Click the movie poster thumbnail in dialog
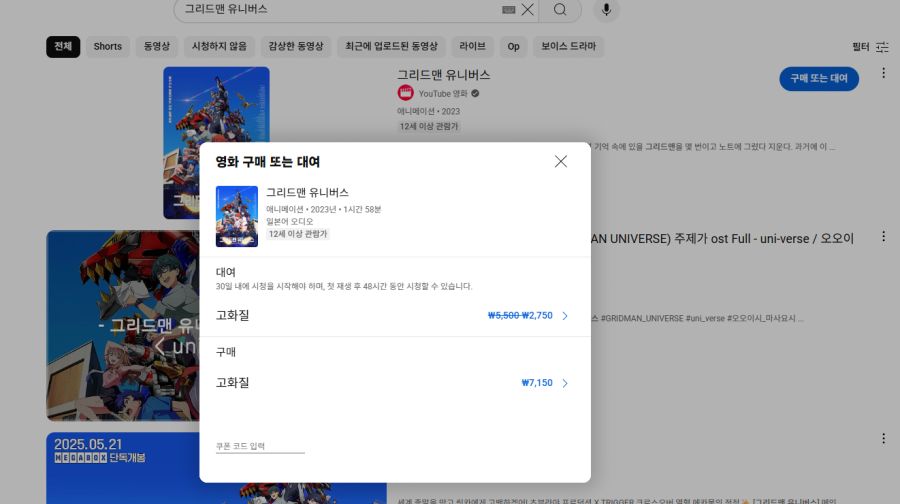Image resolution: width=900 pixels, height=504 pixels. [x=236, y=216]
